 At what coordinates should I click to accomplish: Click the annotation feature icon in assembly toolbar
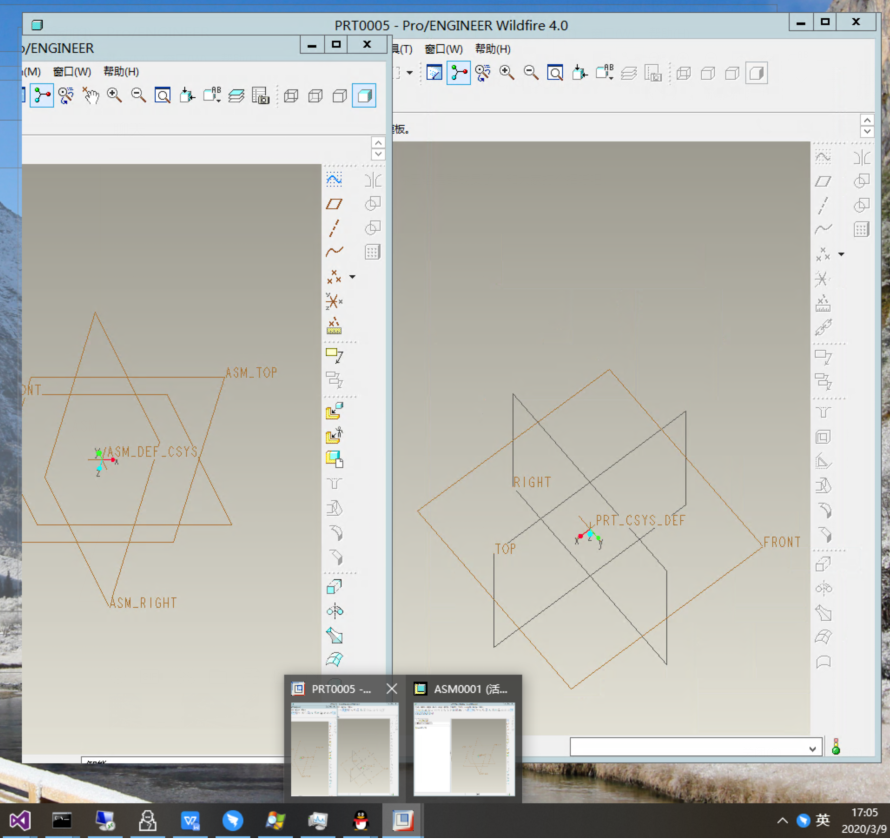pos(334,355)
